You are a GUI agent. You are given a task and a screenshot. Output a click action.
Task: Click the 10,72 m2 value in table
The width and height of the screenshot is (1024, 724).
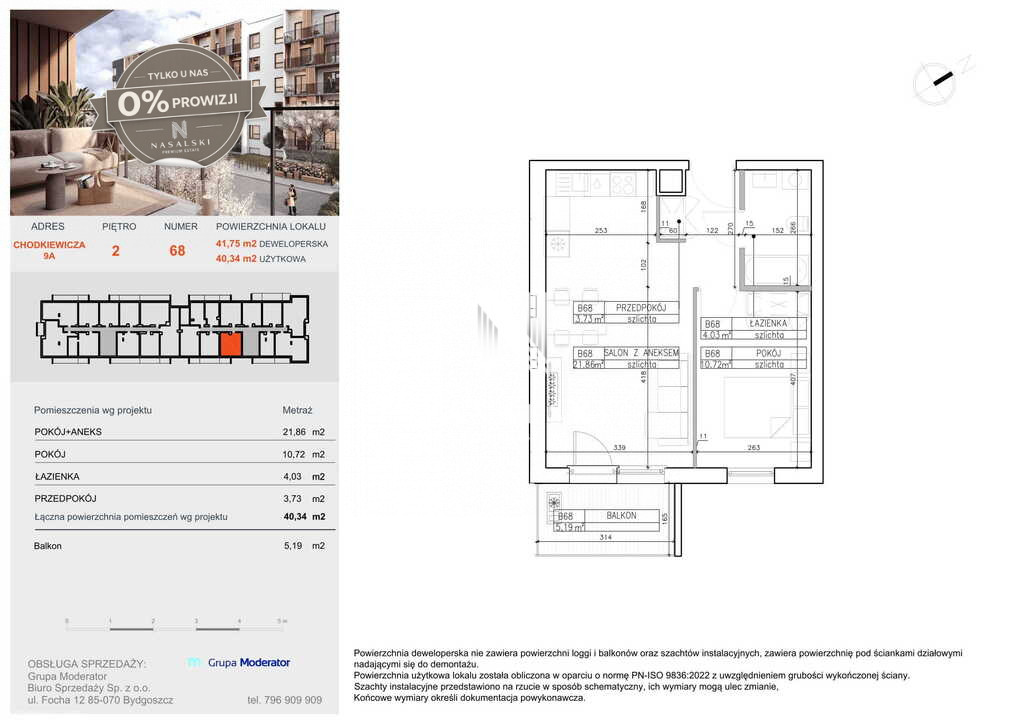(304, 454)
